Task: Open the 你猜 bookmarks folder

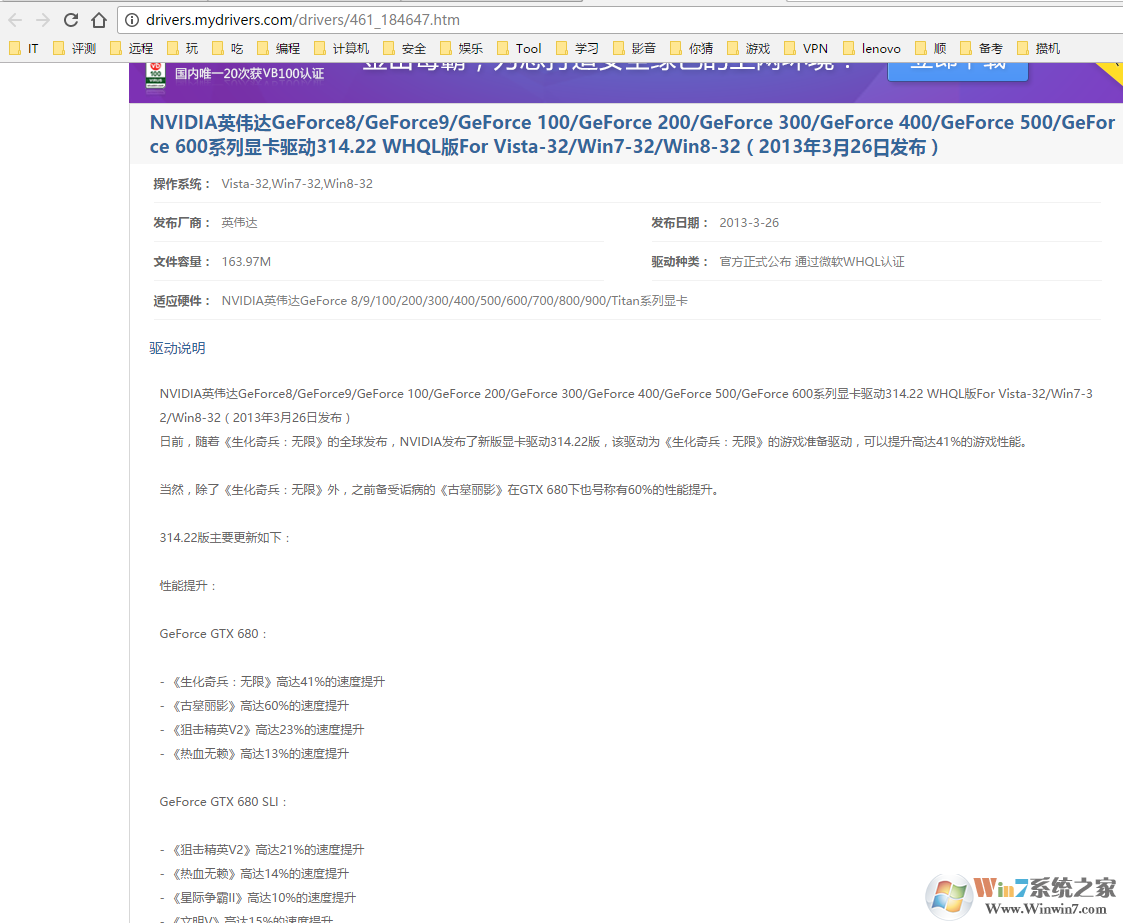Action: click(691, 48)
